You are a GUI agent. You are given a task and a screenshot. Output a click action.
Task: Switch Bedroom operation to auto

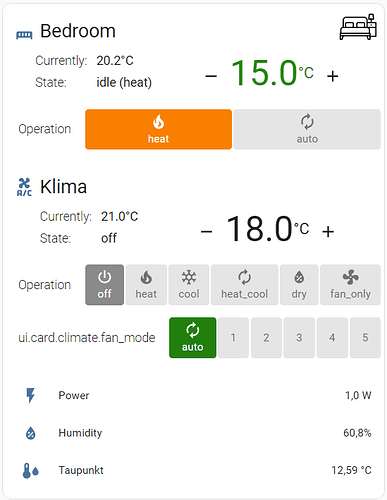tap(307, 129)
